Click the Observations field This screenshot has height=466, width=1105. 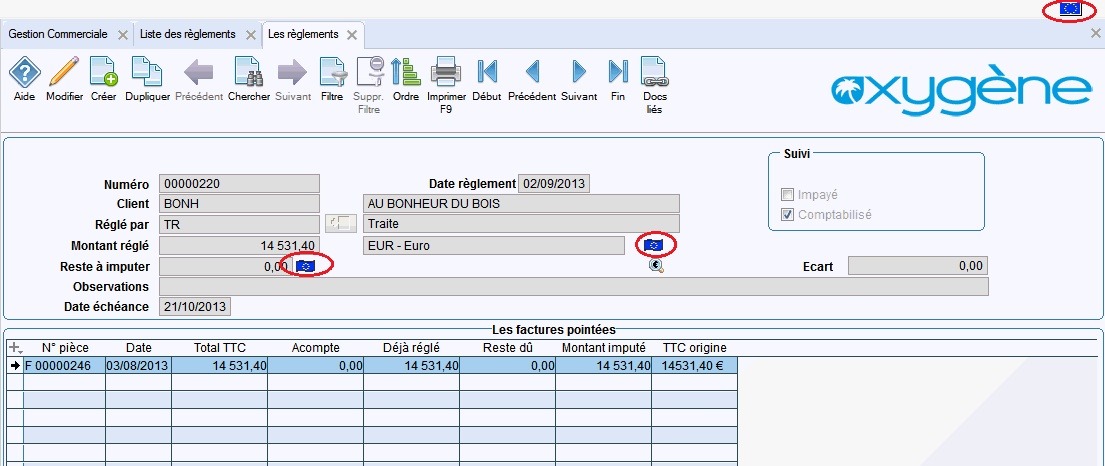point(574,286)
